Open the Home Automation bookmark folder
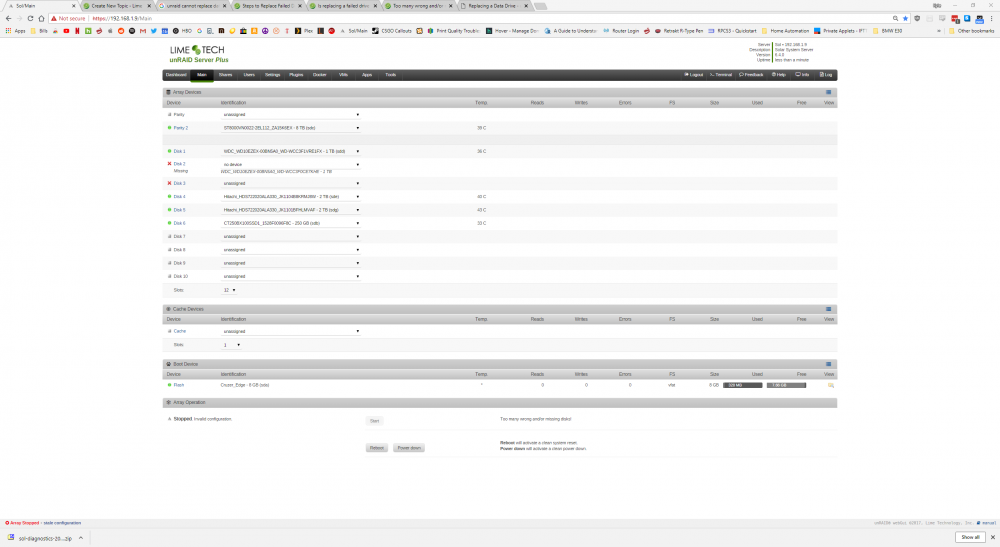Screen dimensions: 1000x547 (785, 31)
